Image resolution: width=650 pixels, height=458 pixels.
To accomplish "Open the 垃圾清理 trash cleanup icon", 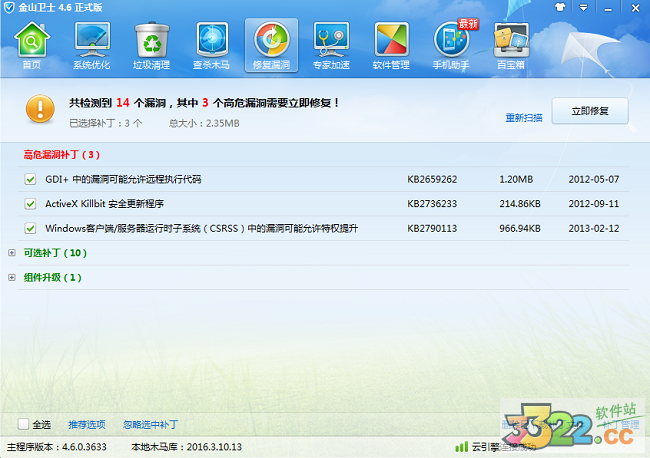I will [x=151, y=46].
